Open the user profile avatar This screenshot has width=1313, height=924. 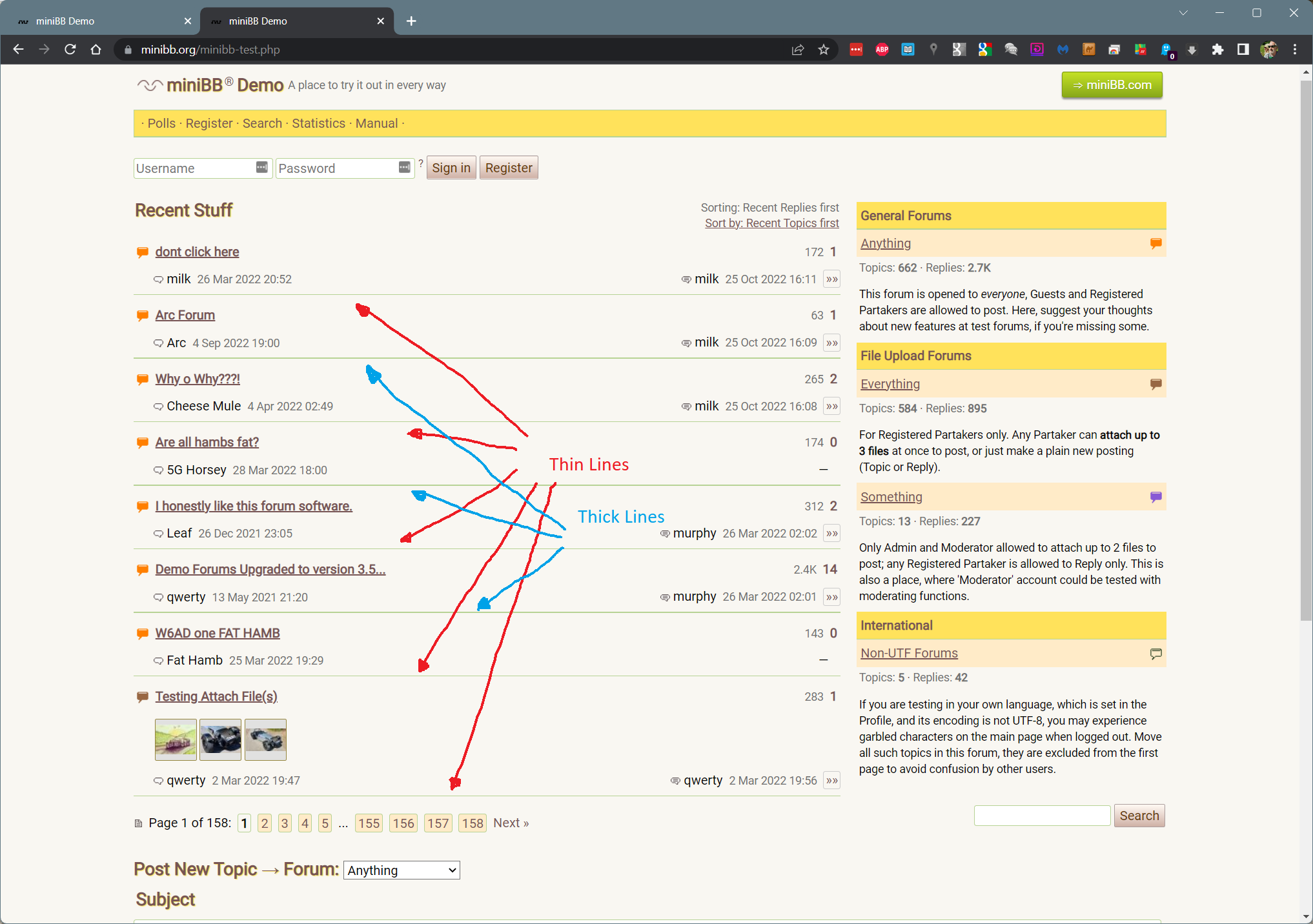[1268, 50]
